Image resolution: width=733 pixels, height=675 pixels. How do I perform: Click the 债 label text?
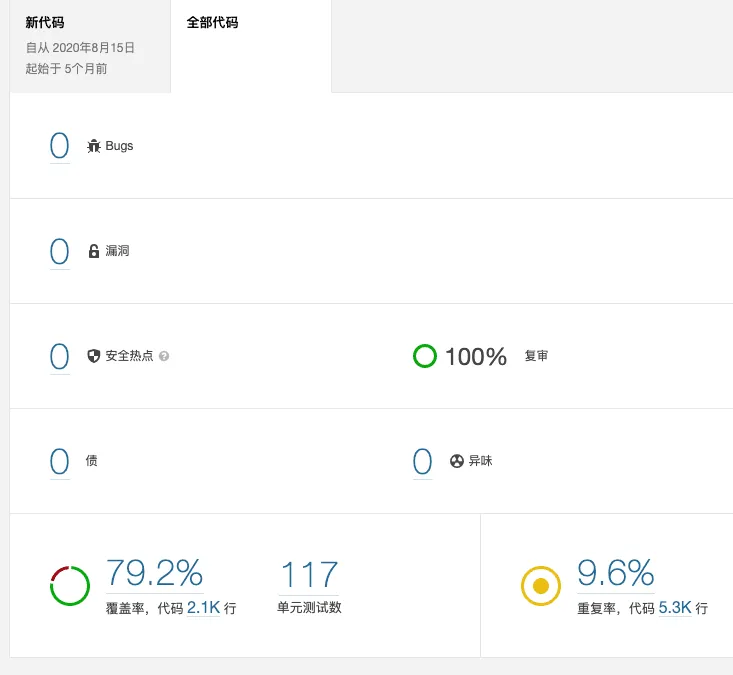coord(92,460)
